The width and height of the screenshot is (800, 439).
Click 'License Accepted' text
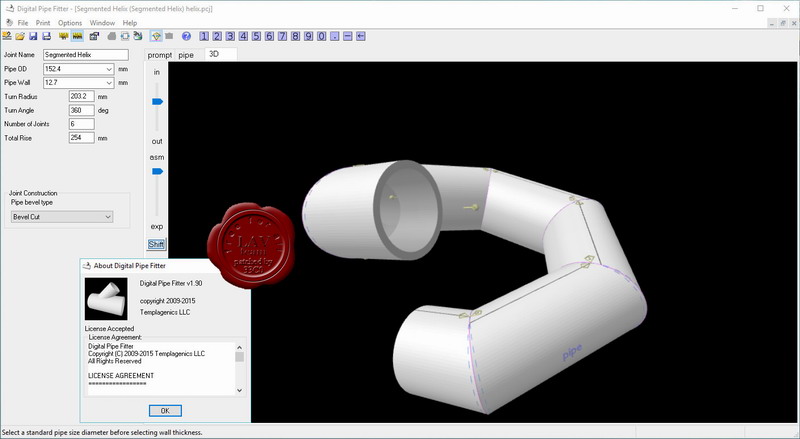(x=109, y=329)
